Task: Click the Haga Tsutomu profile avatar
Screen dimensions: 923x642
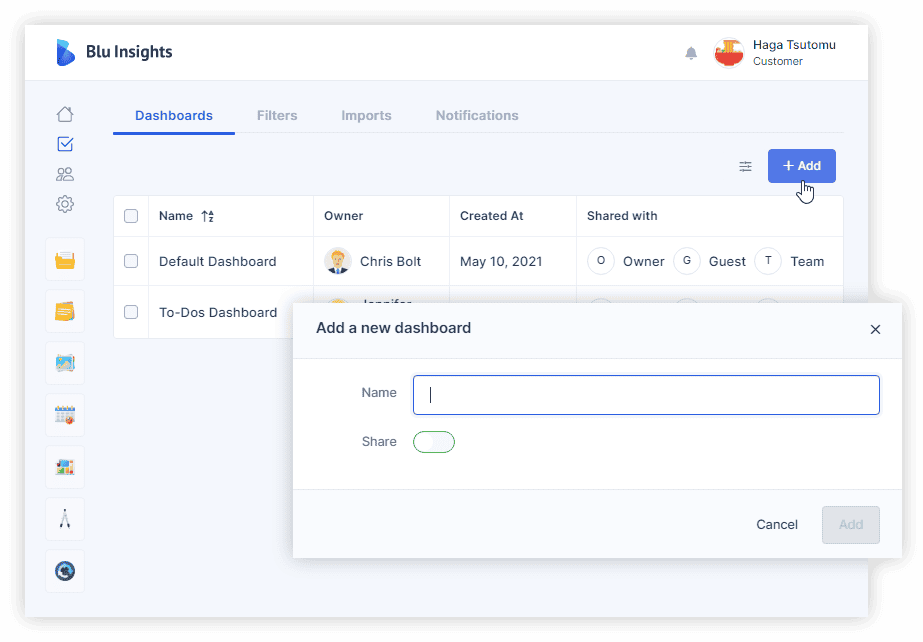Action: click(x=729, y=53)
